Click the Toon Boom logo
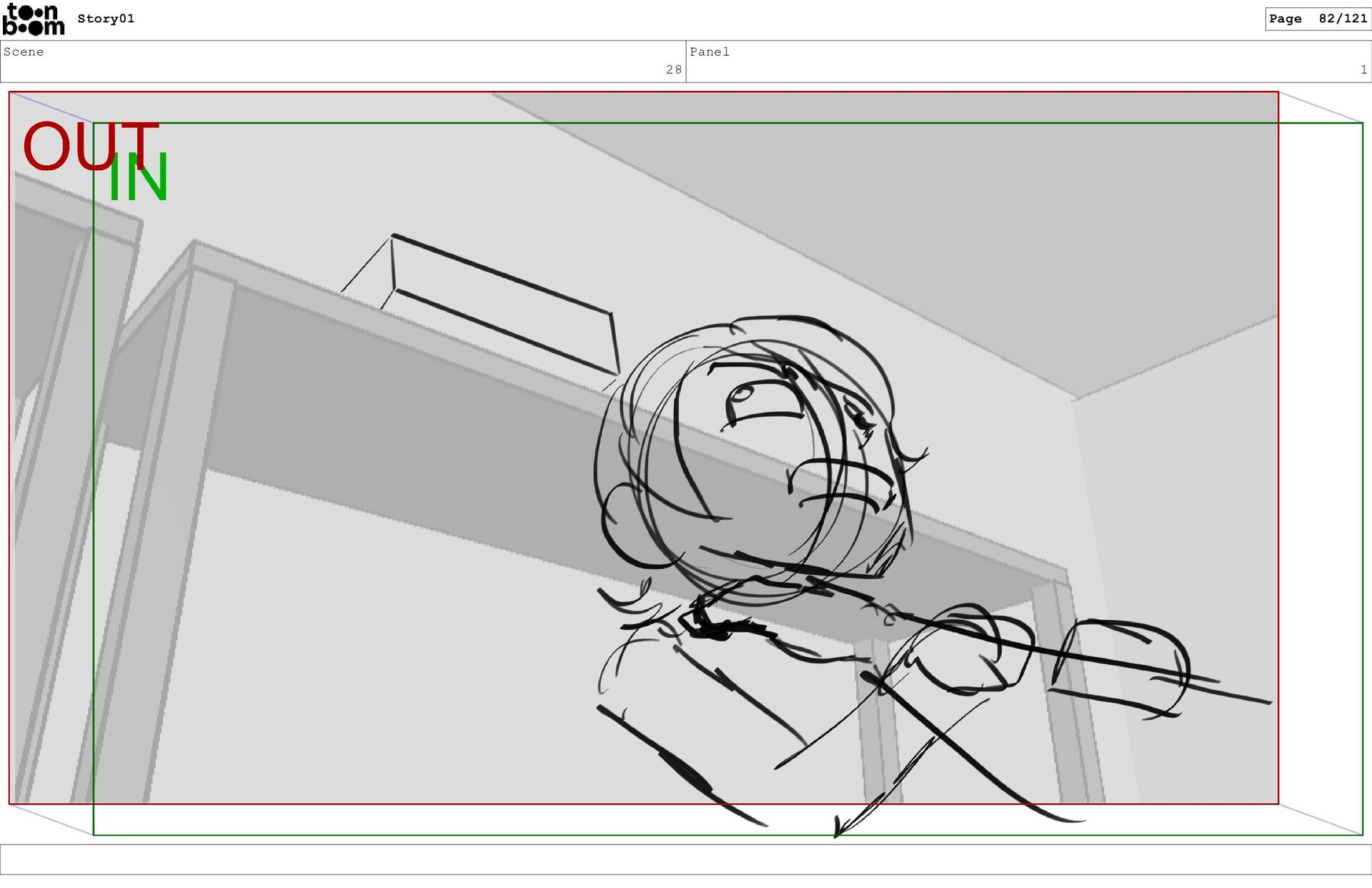 coord(33,19)
